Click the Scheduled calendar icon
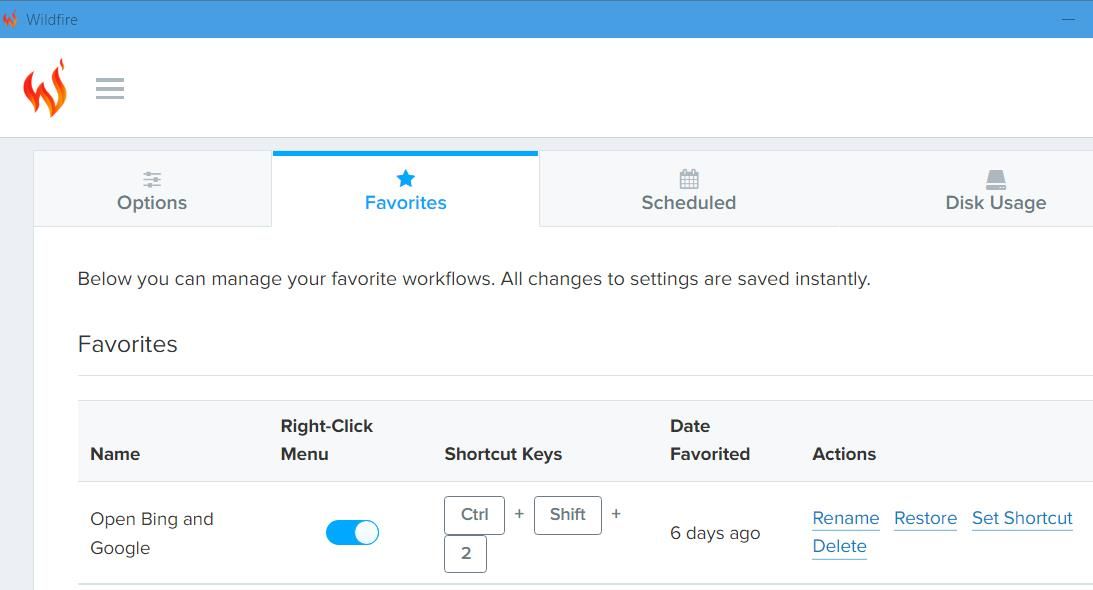This screenshot has height=590, width=1093. (689, 179)
